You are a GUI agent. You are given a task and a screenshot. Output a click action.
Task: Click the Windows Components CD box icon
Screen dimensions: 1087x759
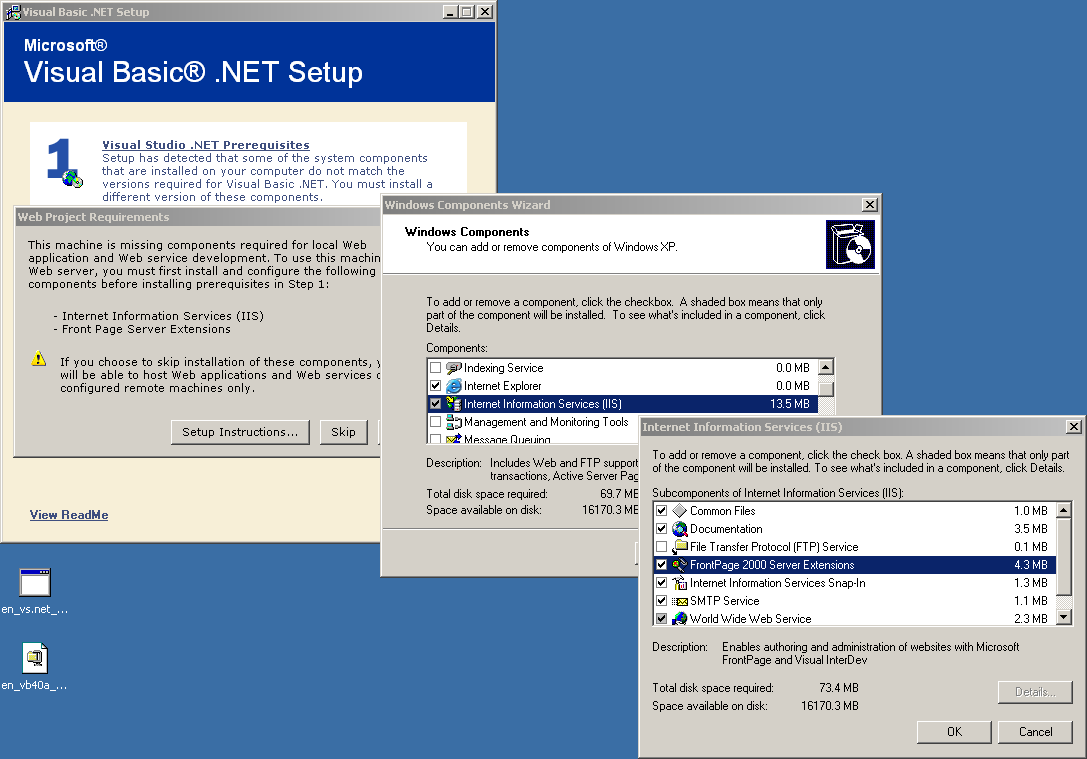coord(850,245)
